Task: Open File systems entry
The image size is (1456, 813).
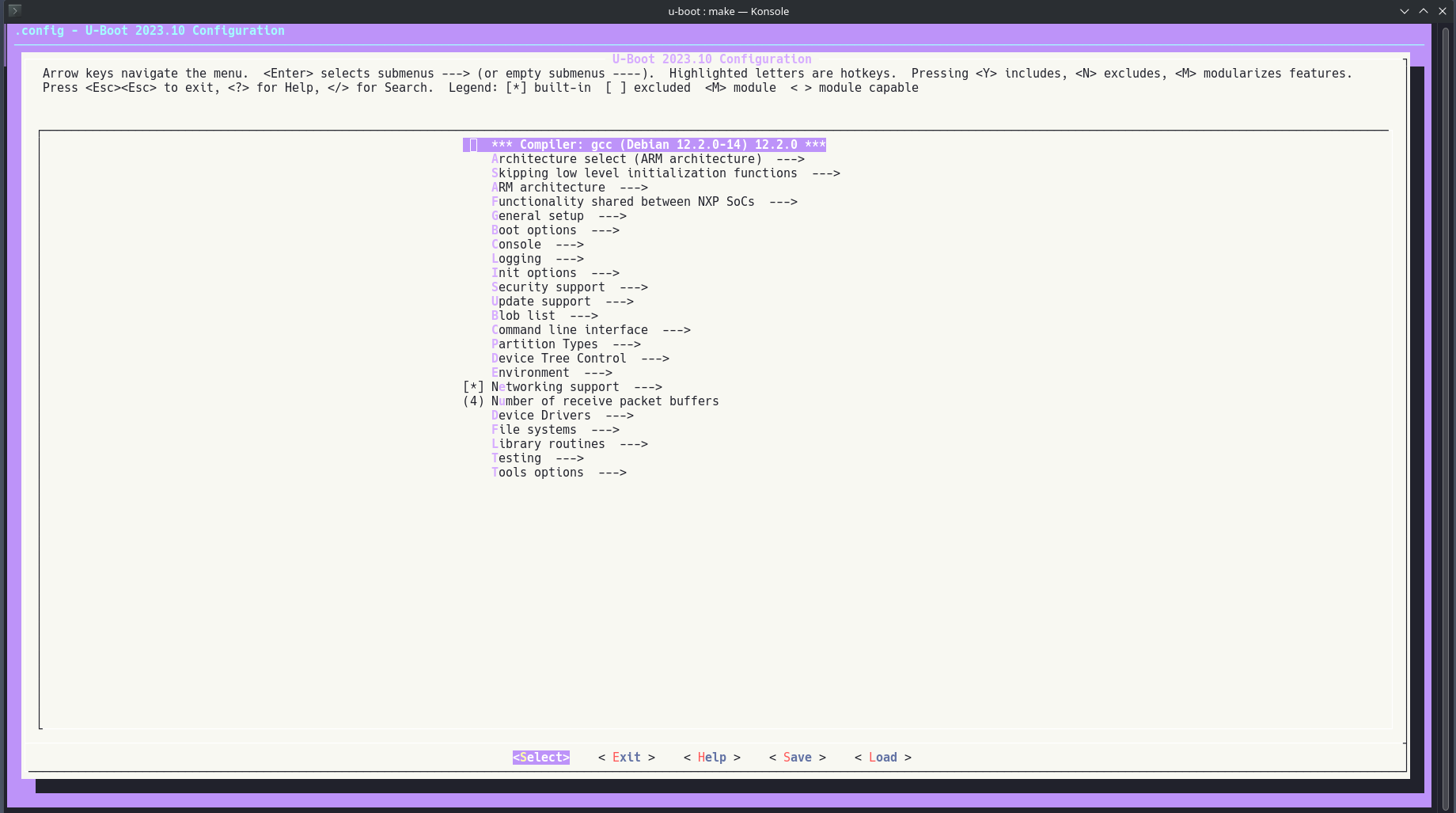Action: [x=555, y=430]
